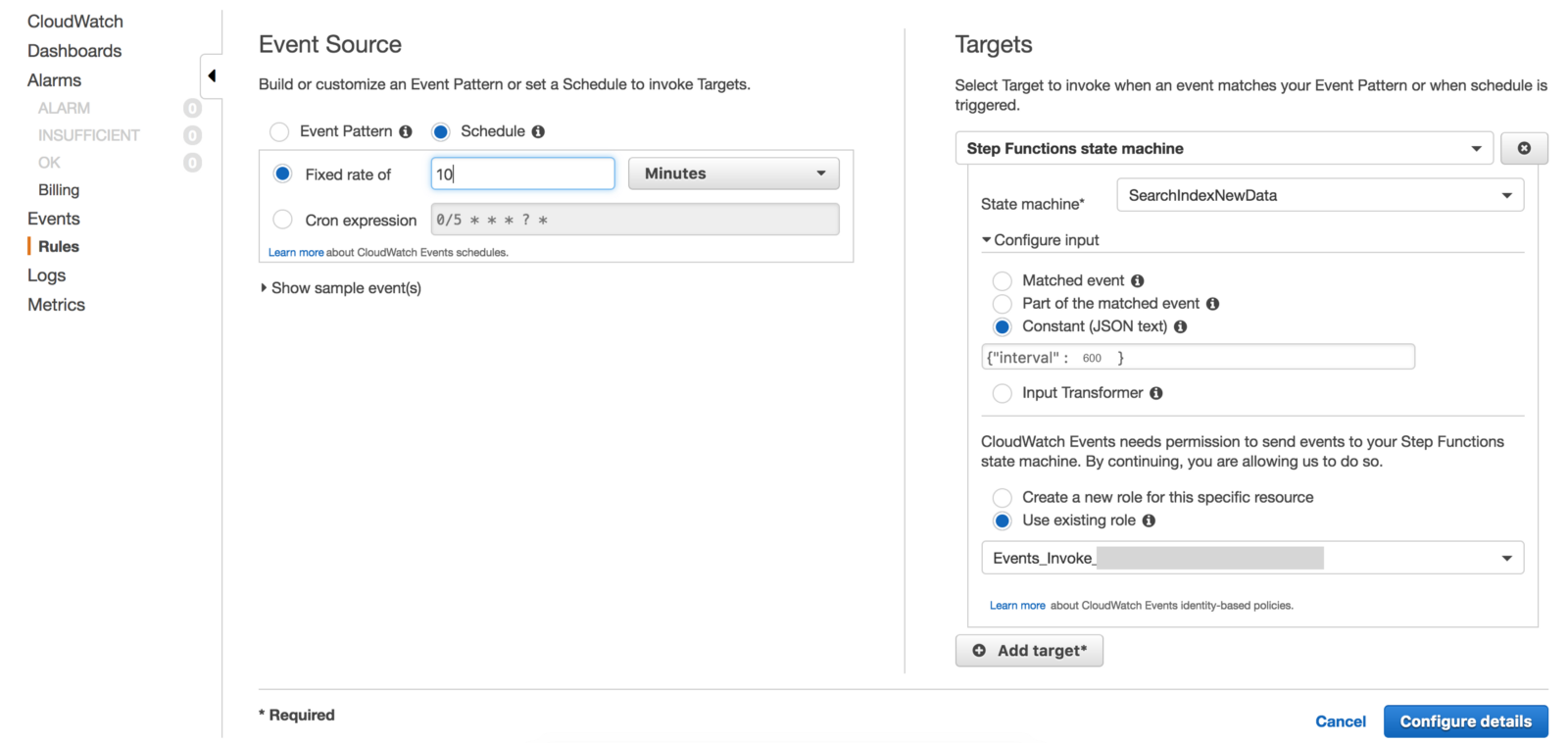Click the Fixed rate value input field

[522, 173]
